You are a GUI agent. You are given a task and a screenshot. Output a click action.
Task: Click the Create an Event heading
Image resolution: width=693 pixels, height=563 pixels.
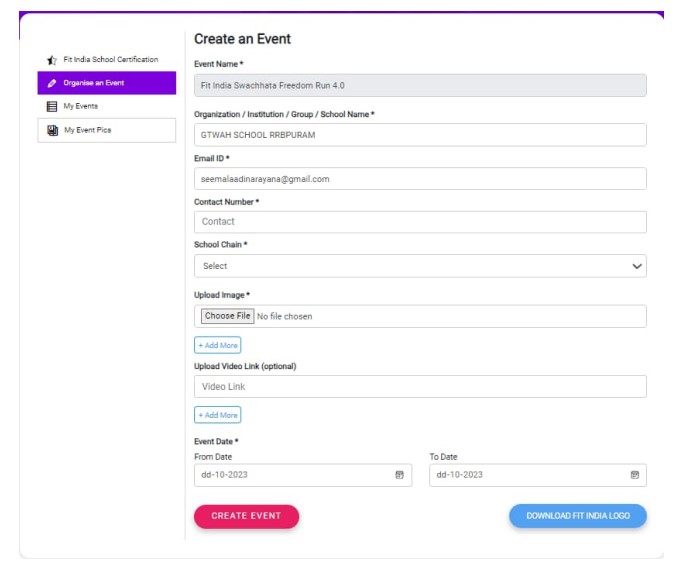(x=242, y=39)
